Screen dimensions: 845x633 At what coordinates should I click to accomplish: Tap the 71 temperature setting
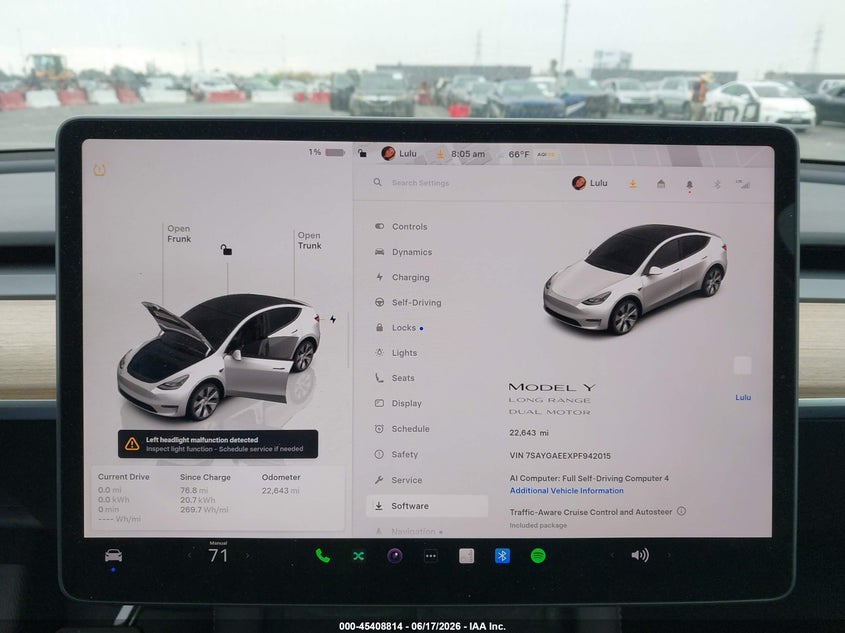pyautogui.click(x=218, y=555)
